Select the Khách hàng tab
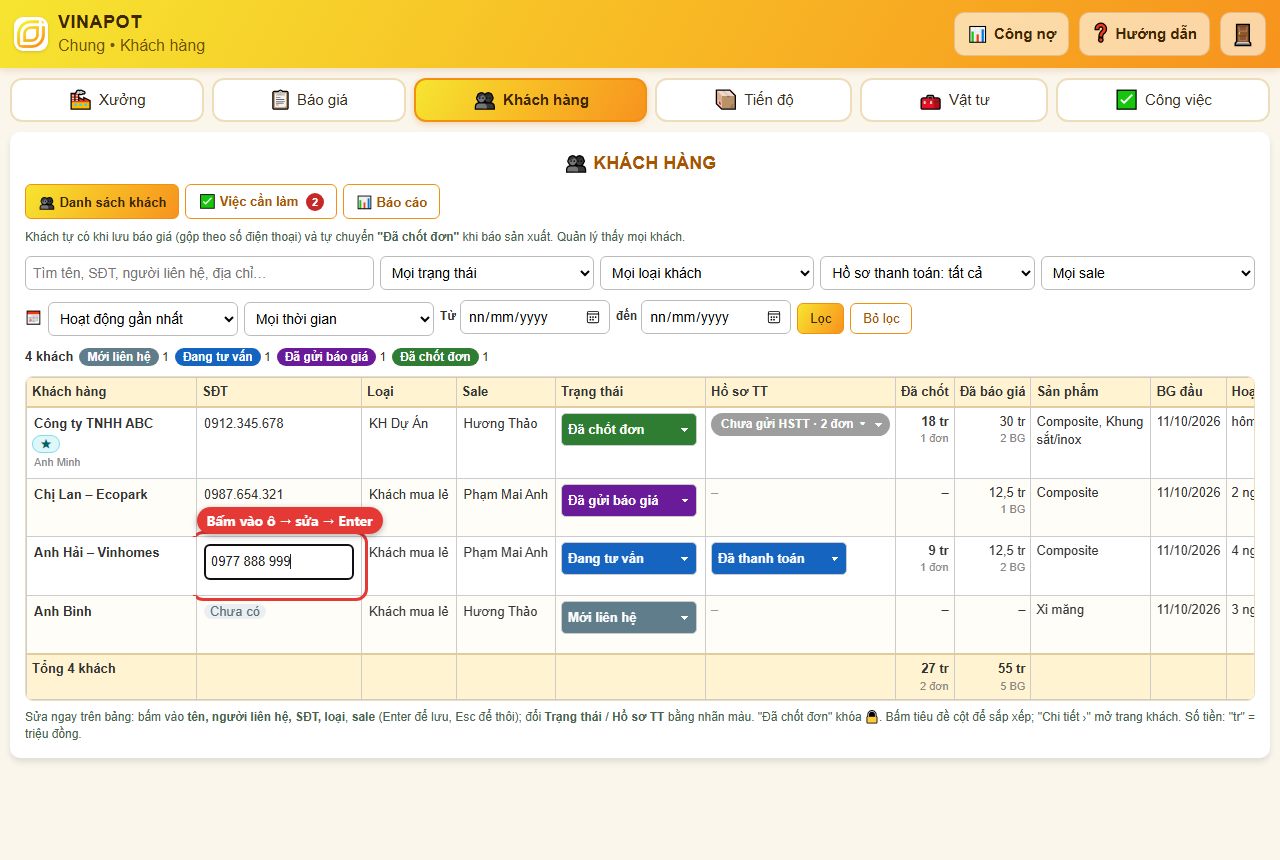The image size is (1280, 860). [x=531, y=100]
